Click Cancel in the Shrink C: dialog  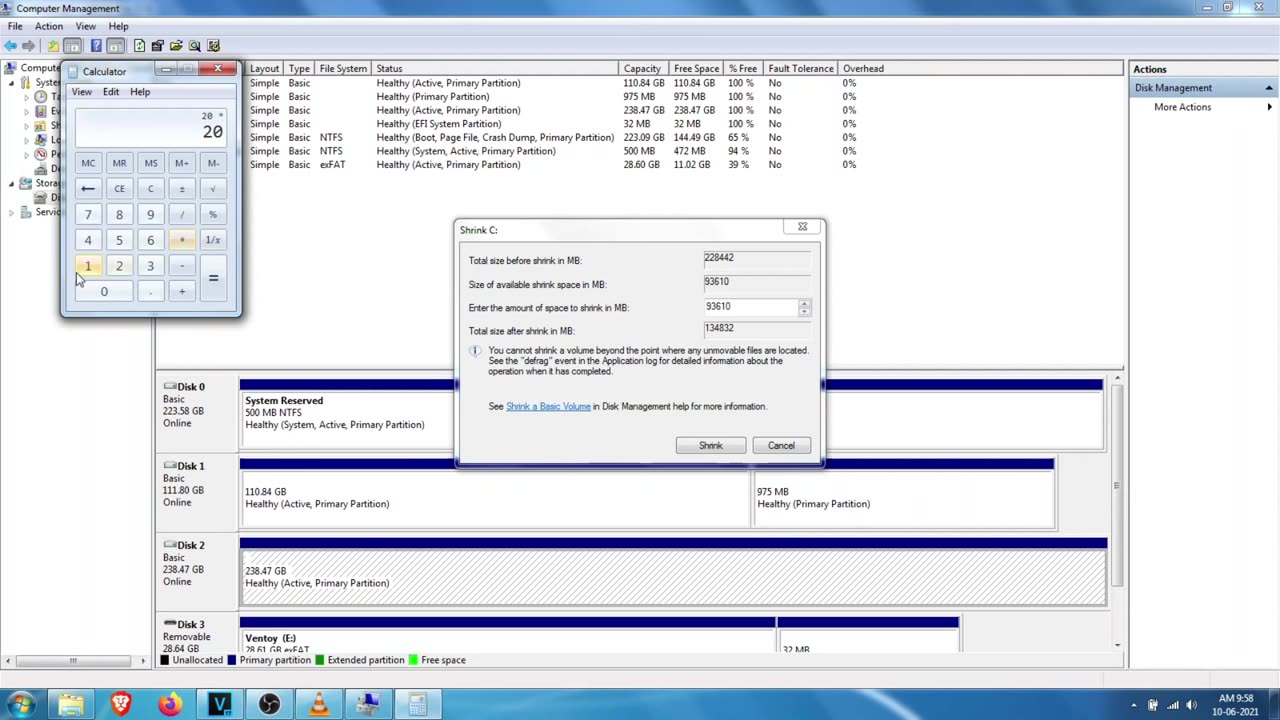coord(781,446)
